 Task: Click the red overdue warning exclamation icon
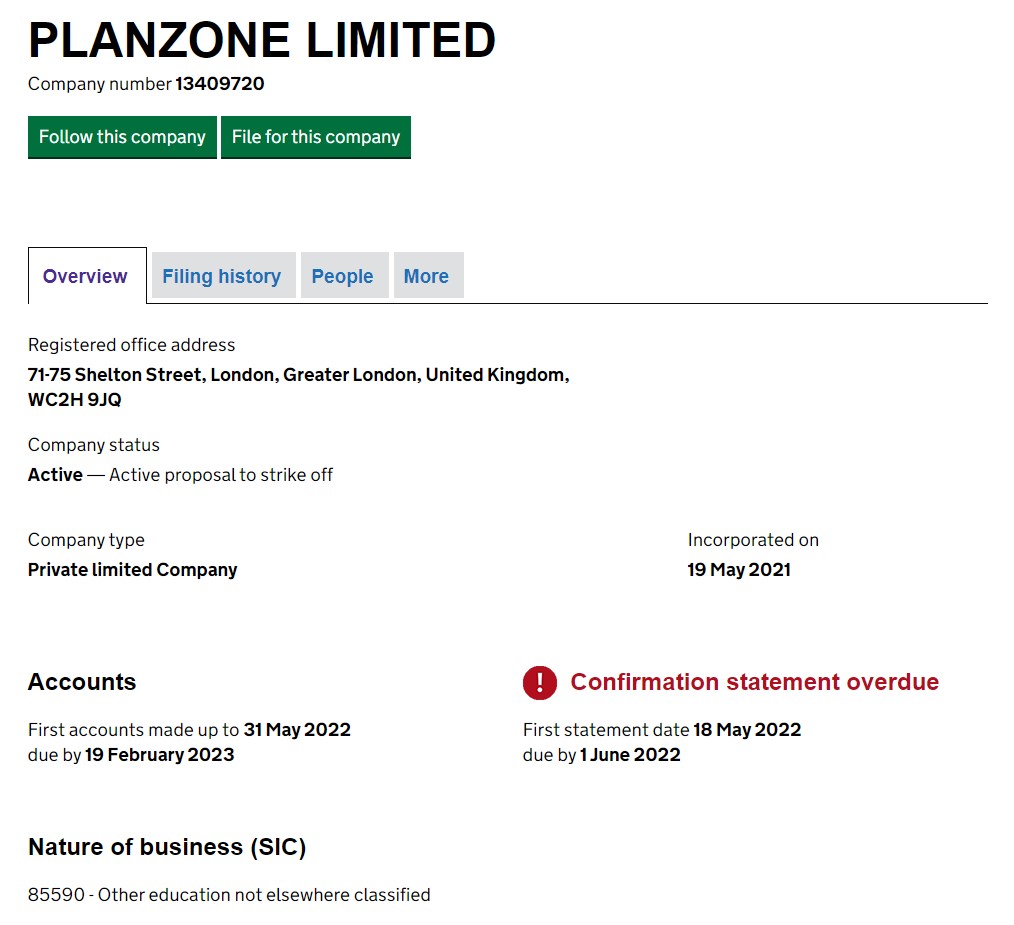tap(539, 683)
